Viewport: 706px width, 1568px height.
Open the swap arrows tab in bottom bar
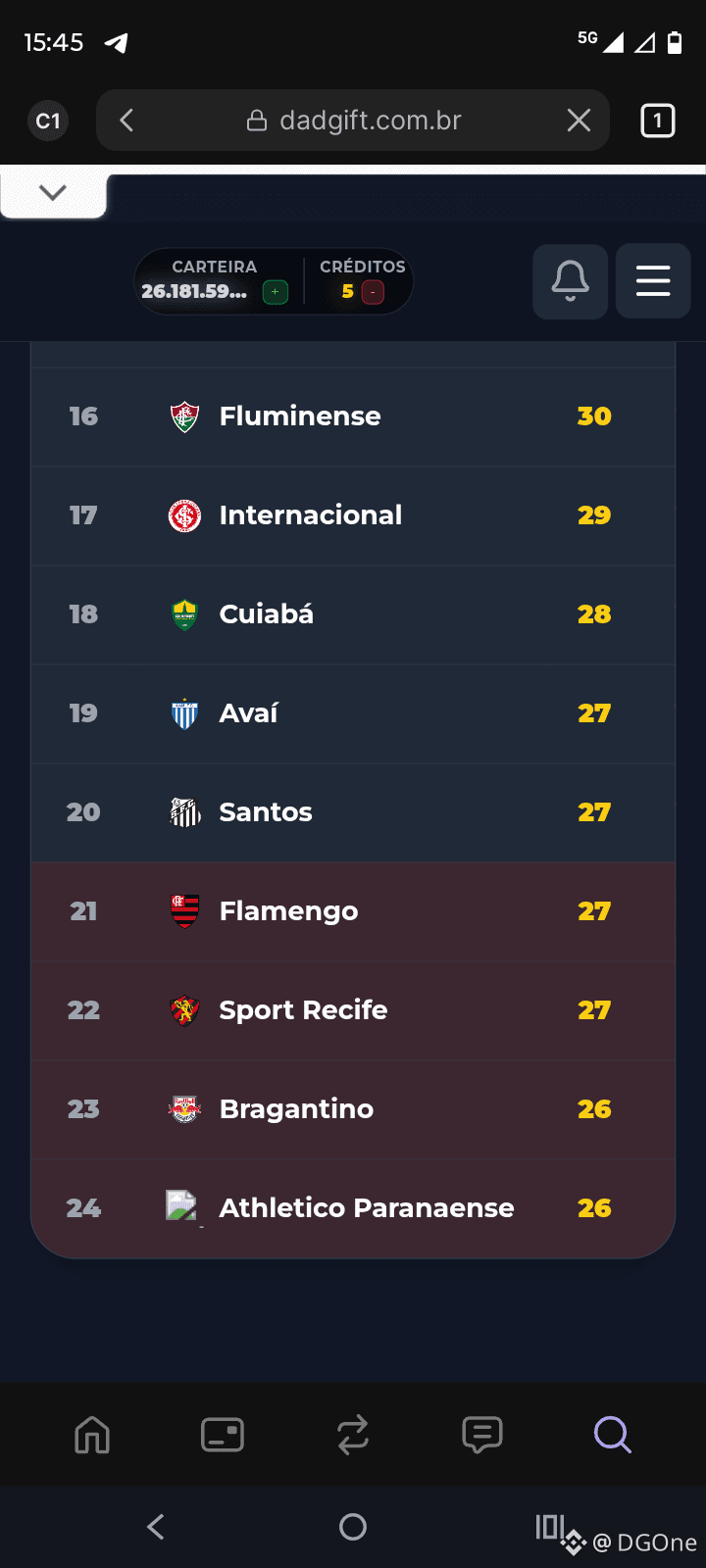coord(353,1435)
